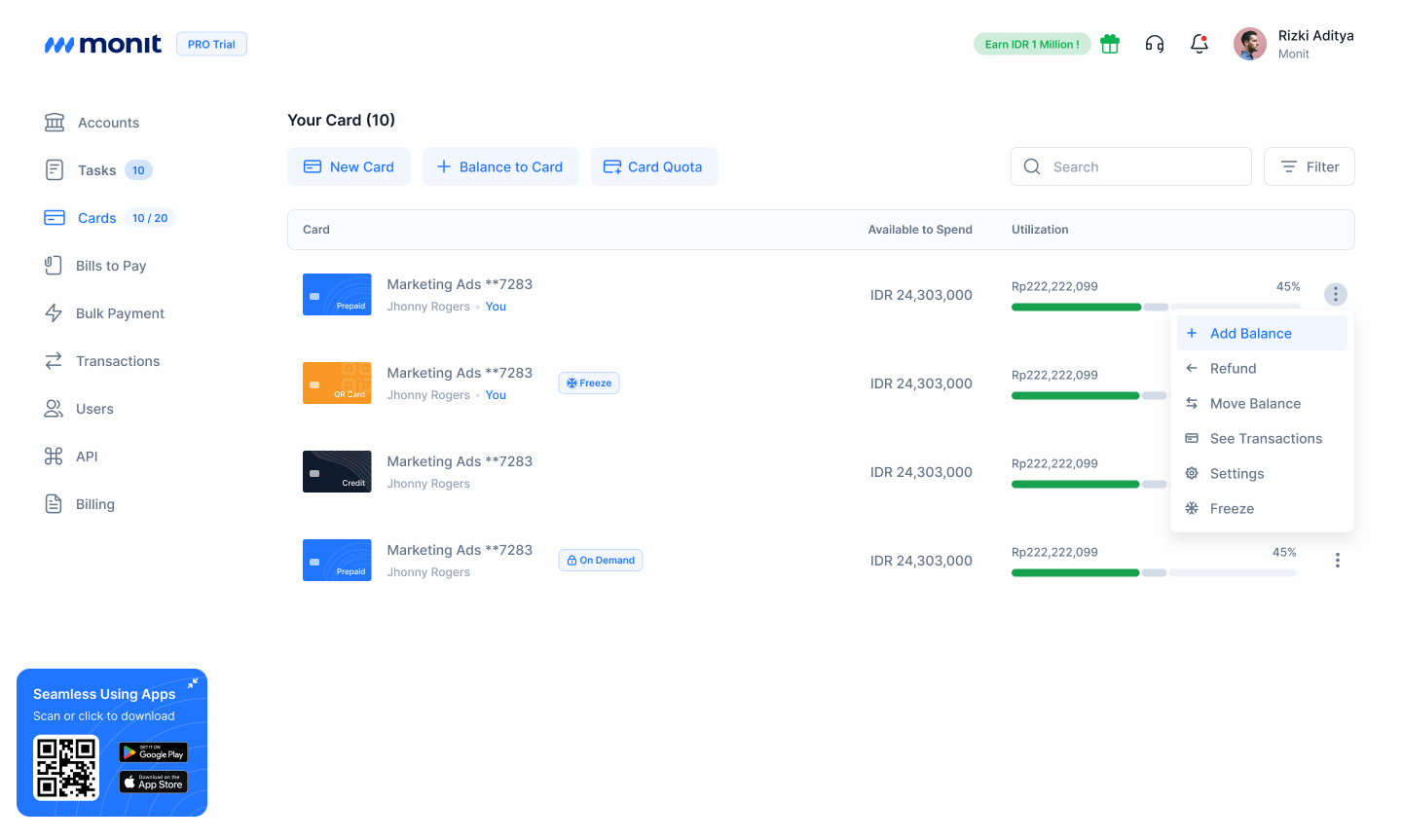
Task: Collapse the Seamless Using Apps banner
Action: pos(193,683)
